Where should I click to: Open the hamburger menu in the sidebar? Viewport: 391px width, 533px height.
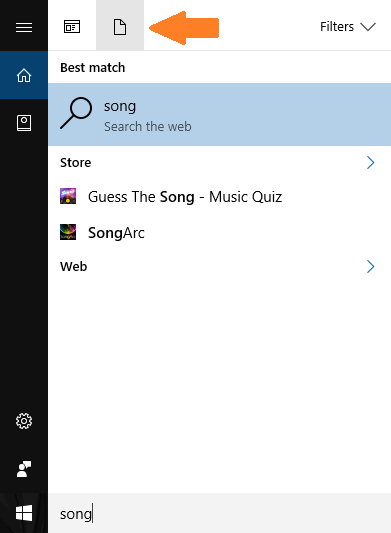pyautogui.click(x=24, y=27)
